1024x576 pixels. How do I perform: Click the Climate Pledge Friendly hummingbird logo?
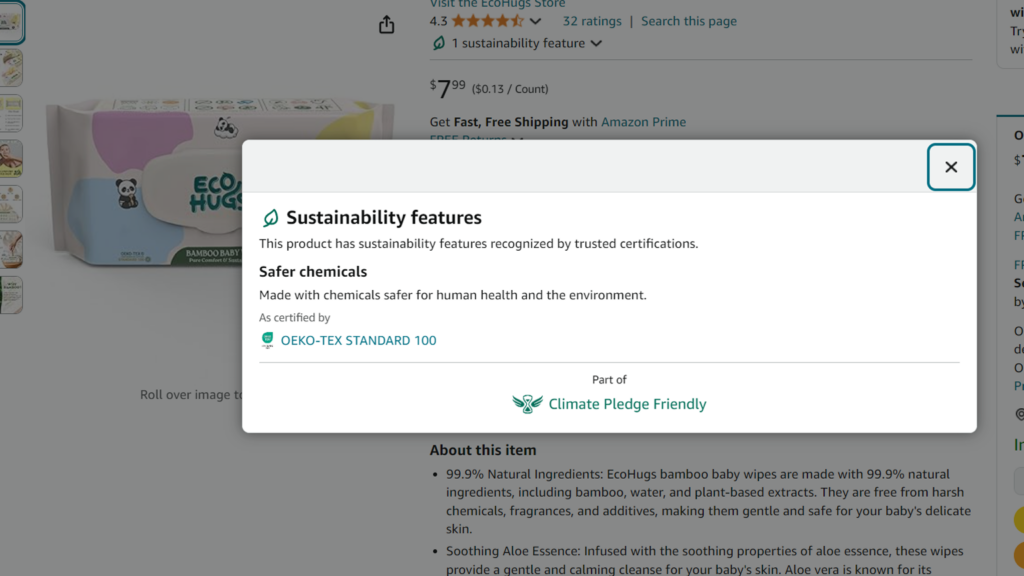click(526, 404)
